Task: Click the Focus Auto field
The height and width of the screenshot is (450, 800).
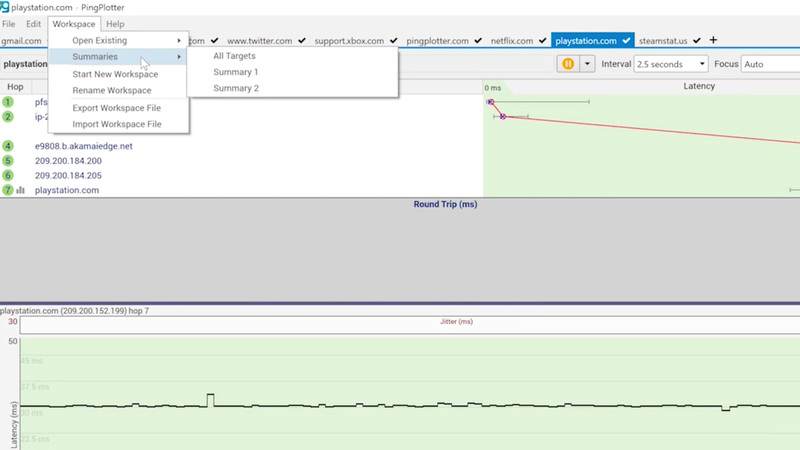Action: tap(770, 64)
